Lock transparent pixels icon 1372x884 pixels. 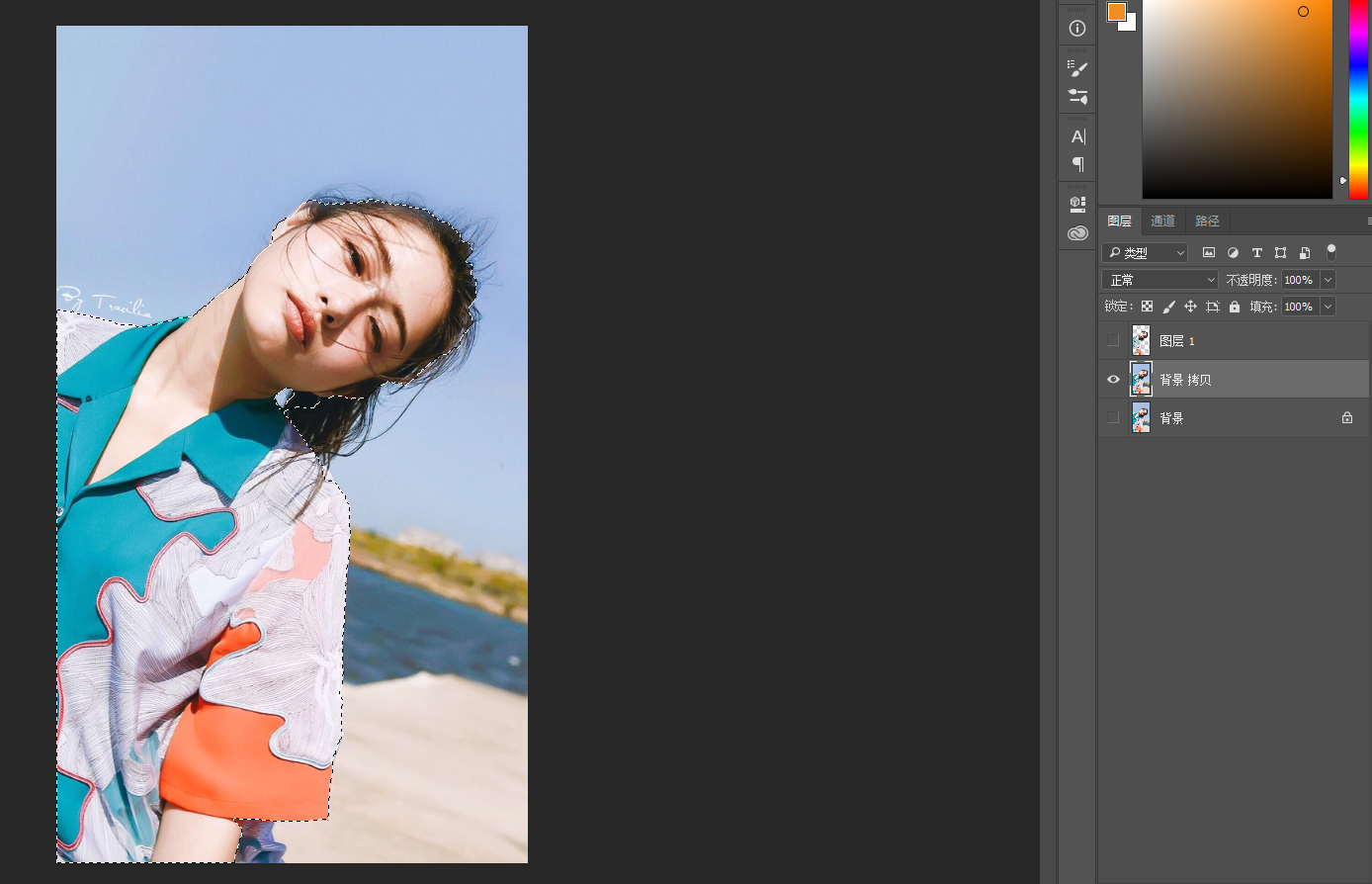[1147, 307]
